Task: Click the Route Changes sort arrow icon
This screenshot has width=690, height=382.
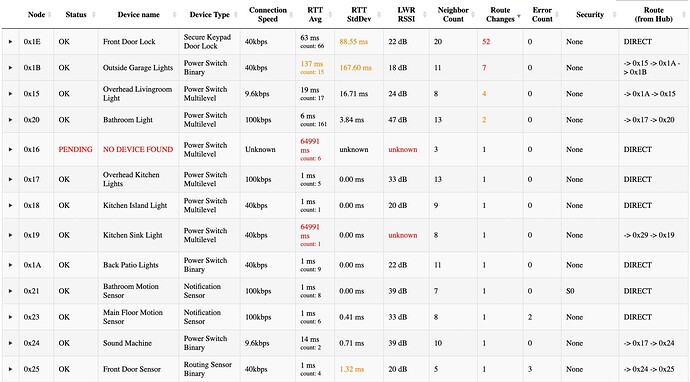Action: [x=519, y=16]
